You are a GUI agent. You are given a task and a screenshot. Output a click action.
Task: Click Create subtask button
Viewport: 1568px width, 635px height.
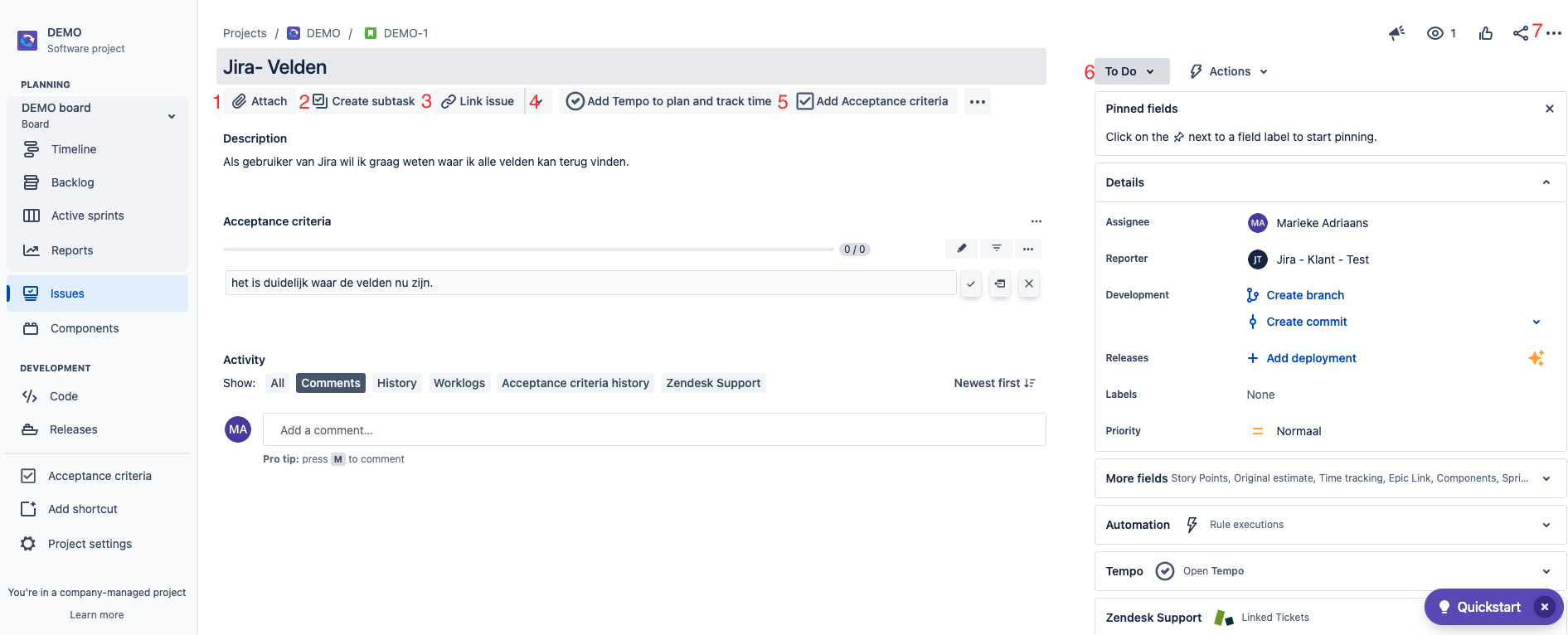(363, 101)
